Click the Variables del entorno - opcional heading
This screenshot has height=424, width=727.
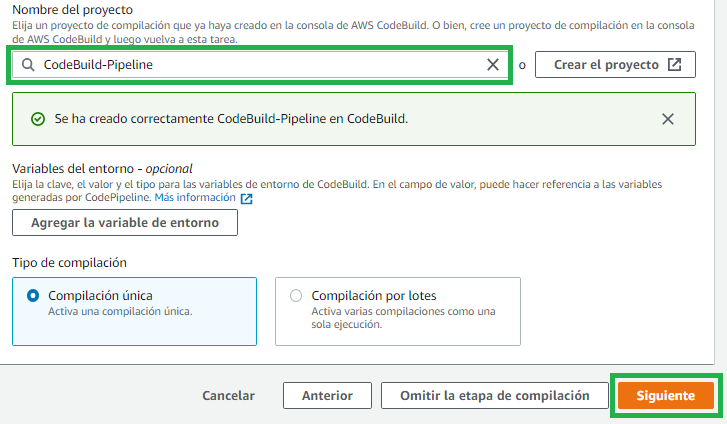(x=102, y=168)
